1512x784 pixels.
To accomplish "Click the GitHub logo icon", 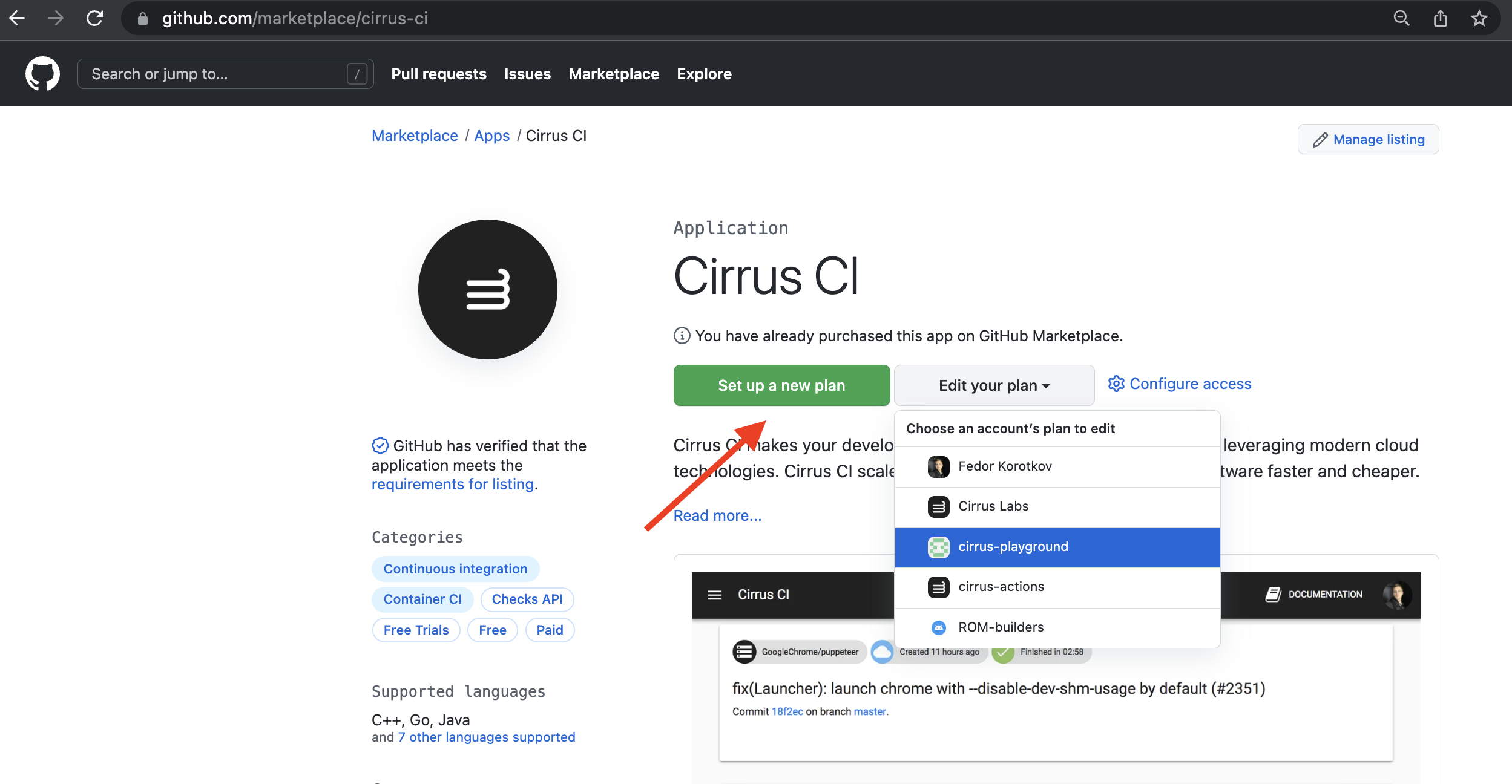I will pyautogui.click(x=42, y=73).
